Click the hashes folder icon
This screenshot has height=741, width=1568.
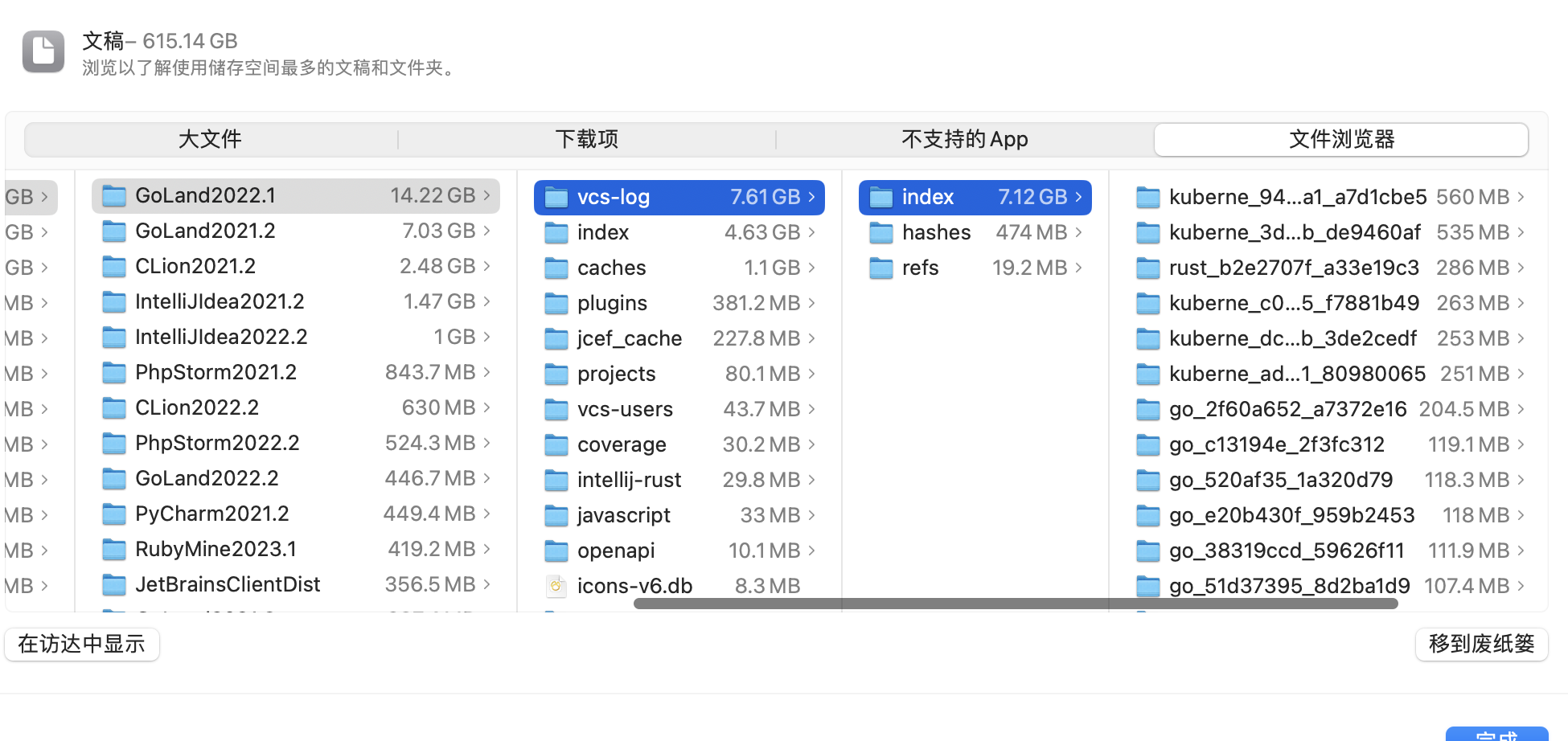tap(881, 233)
